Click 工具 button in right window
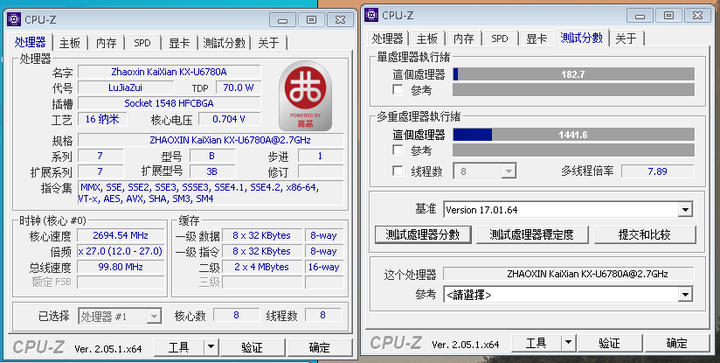720x363 pixels. 536,343
